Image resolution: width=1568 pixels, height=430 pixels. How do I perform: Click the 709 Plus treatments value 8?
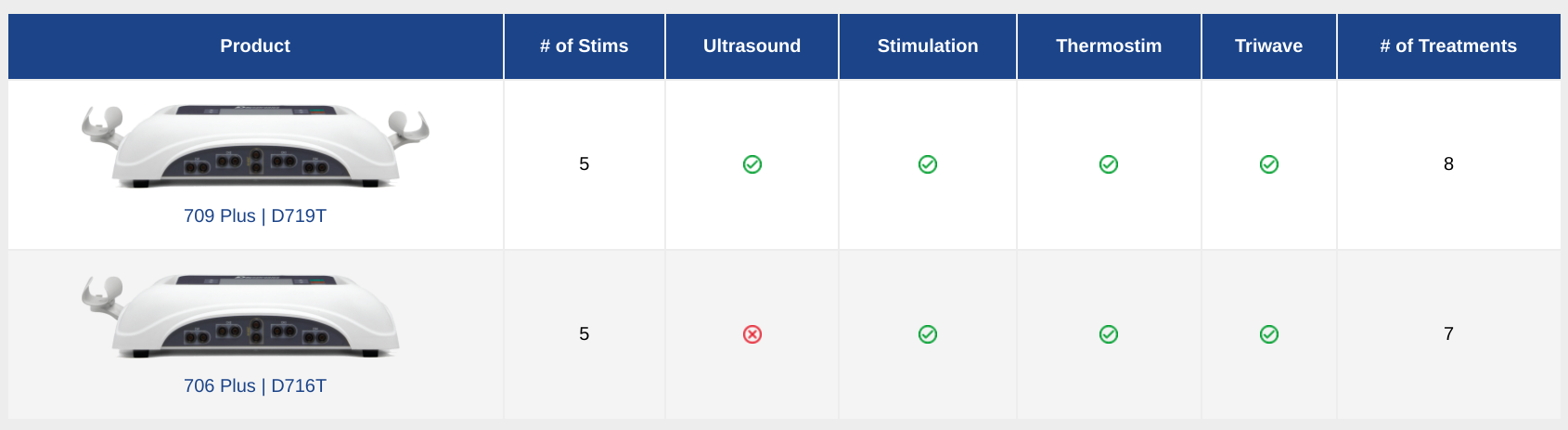[1448, 164]
